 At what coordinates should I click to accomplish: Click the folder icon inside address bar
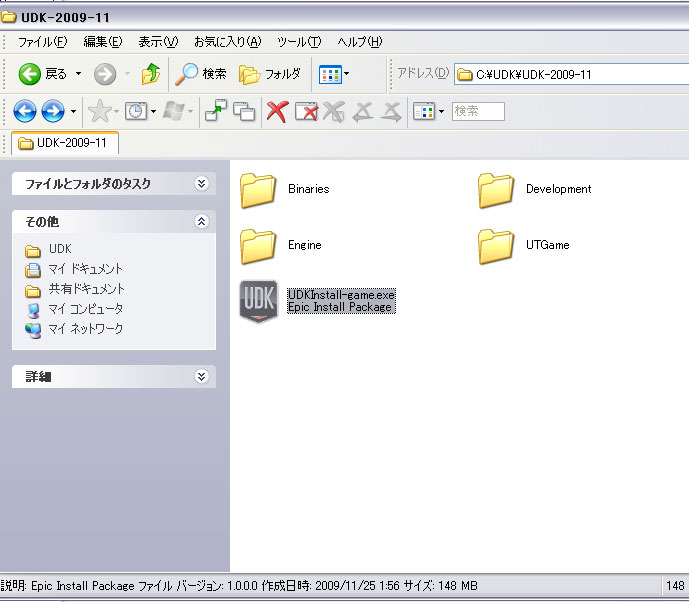pos(464,75)
